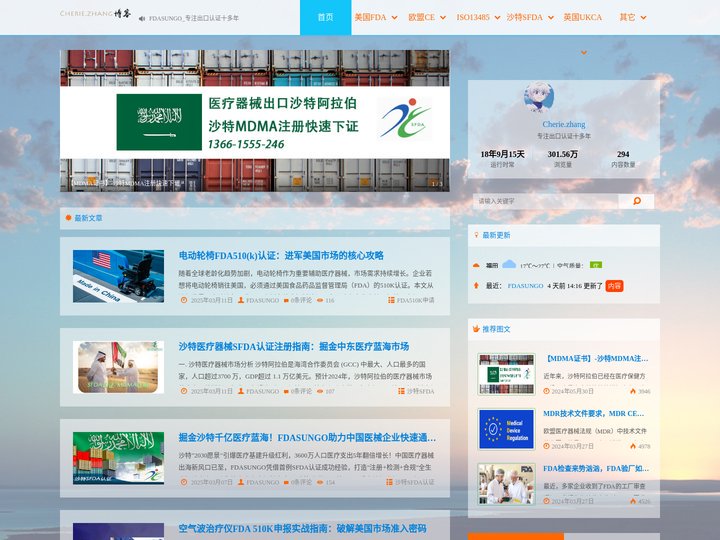Viewport: 720px width, 540px height.
Task: Click the clock icon of the wheelchair article
Action: 184,300
